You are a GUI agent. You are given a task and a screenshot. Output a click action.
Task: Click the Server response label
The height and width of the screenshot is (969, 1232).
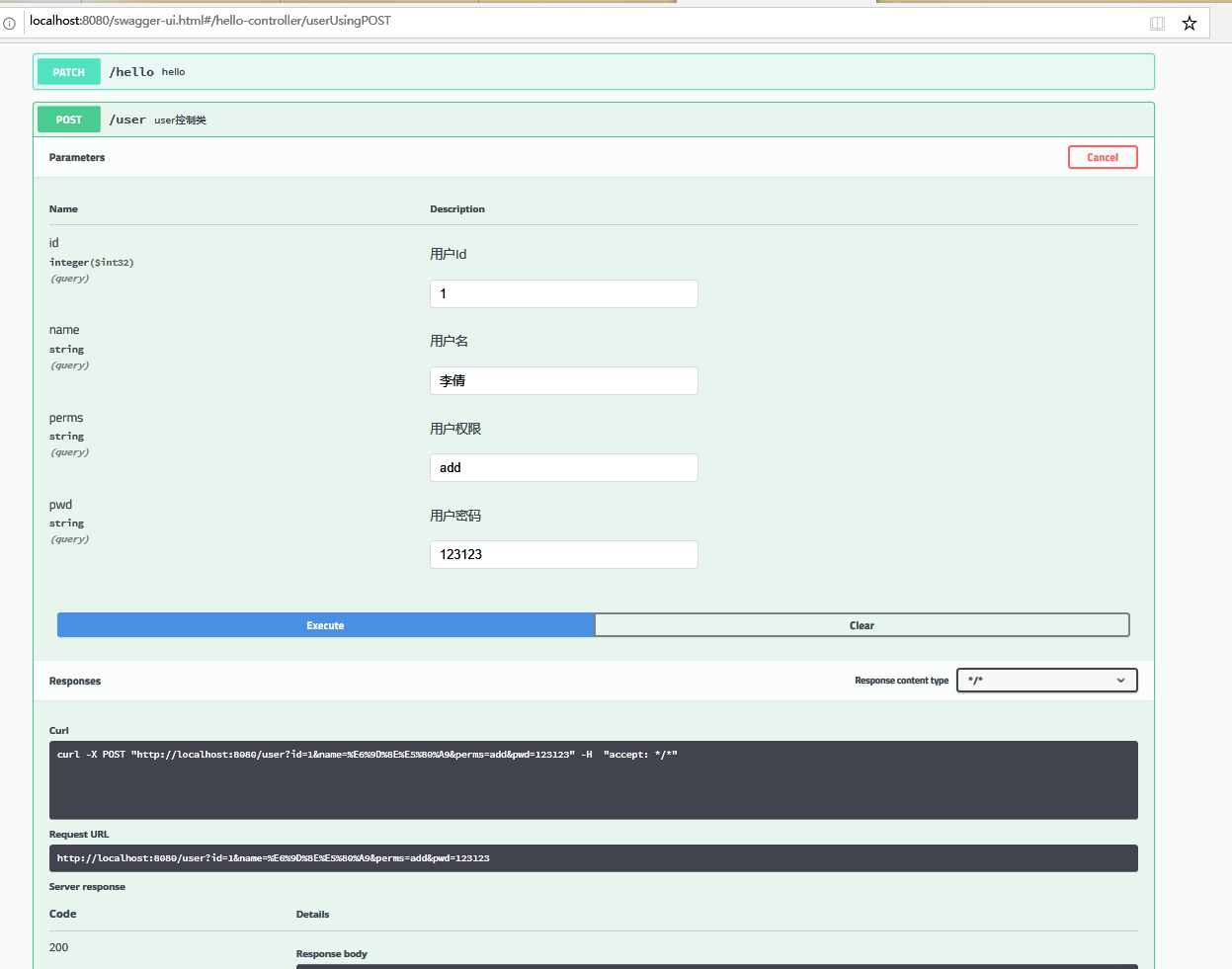coord(87,887)
